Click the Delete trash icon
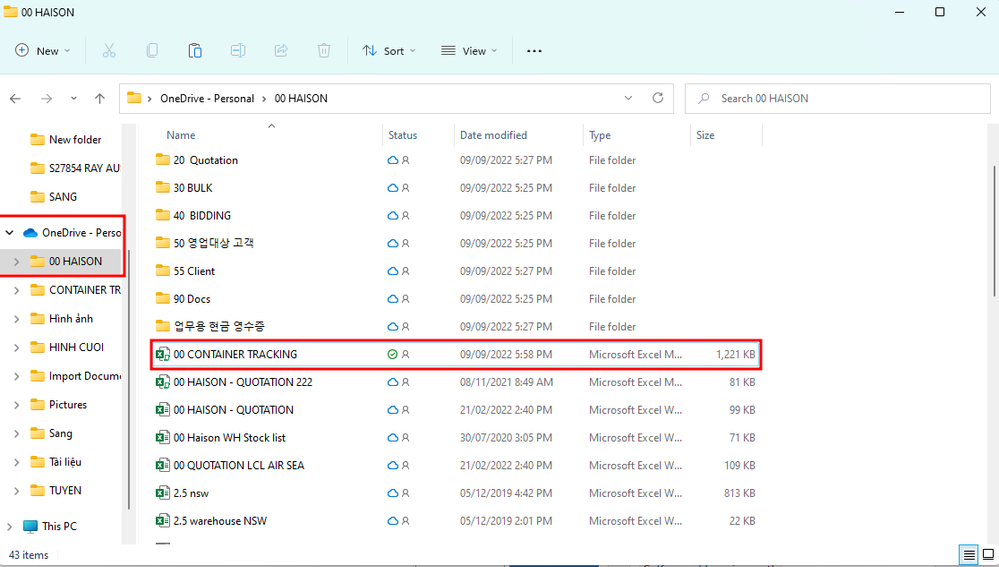The height and width of the screenshot is (567, 999). (x=324, y=50)
